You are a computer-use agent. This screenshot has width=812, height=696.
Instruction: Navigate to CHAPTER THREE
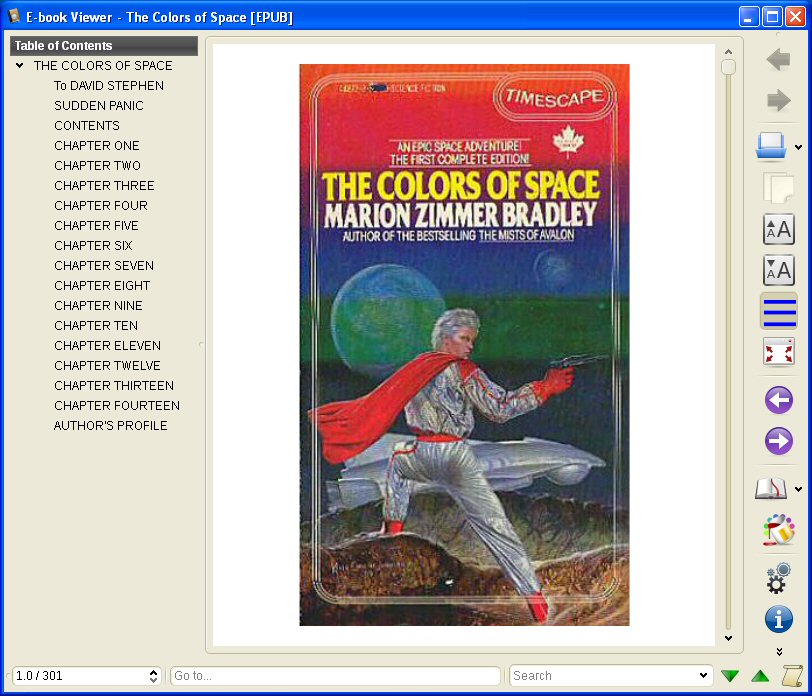pos(104,185)
